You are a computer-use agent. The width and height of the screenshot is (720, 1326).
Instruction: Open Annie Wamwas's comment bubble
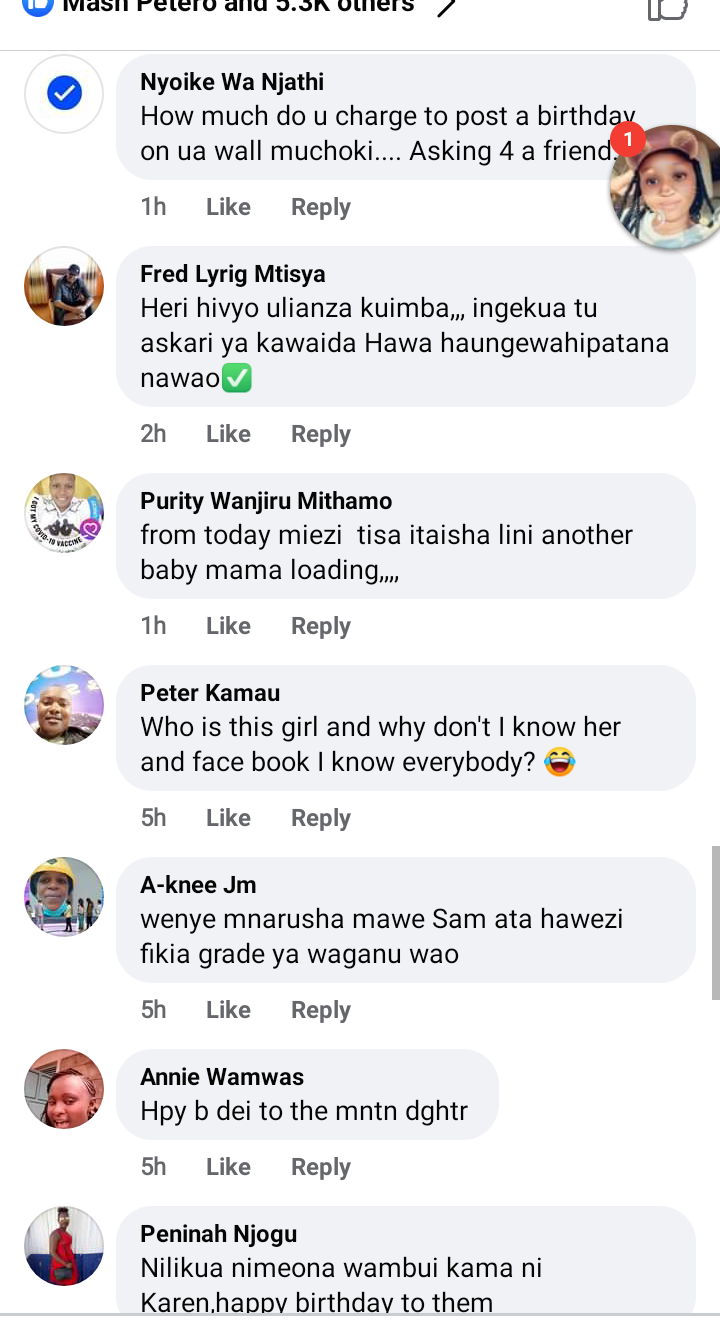[x=307, y=1094]
